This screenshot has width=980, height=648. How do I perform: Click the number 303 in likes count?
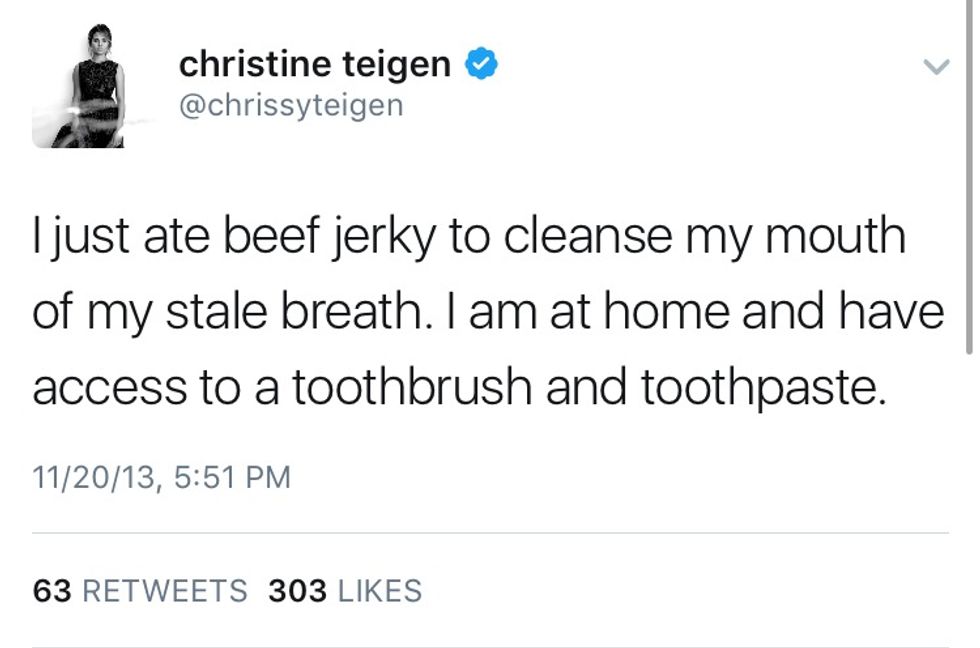[297, 591]
